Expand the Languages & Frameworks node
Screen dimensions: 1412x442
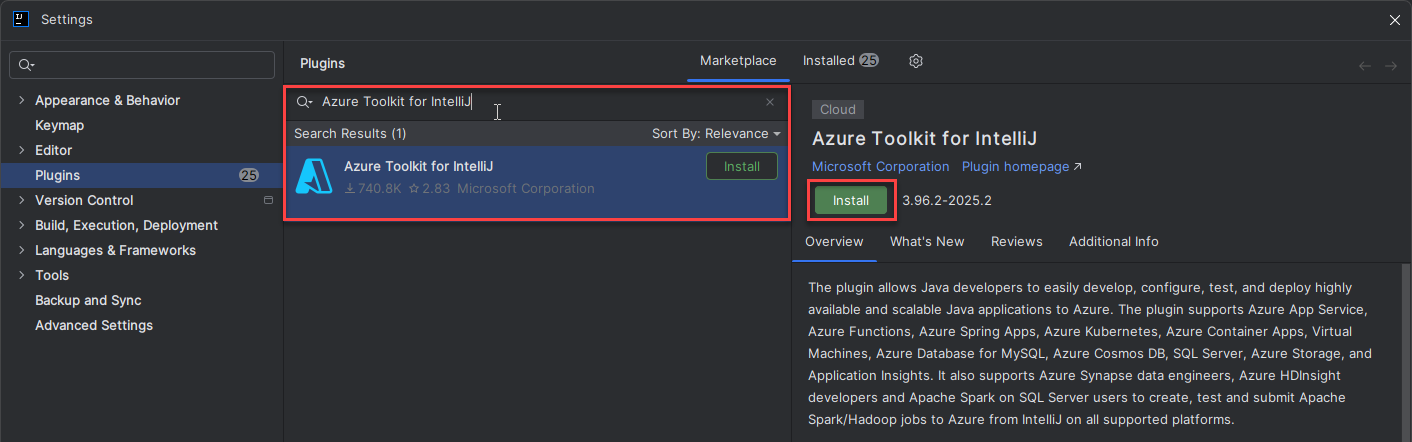pos(22,250)
